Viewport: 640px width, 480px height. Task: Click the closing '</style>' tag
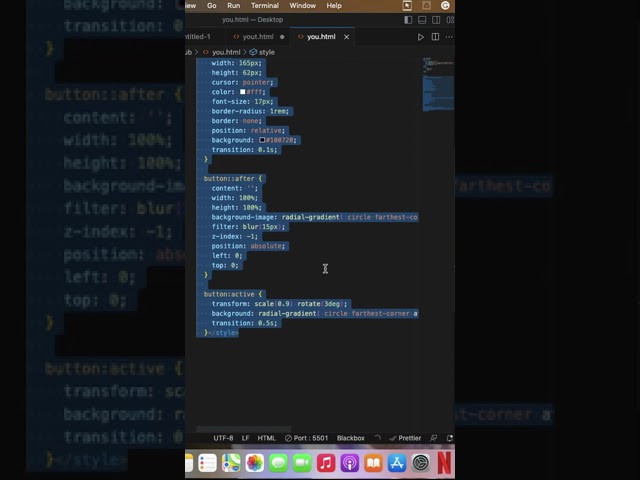coord(223,333)
